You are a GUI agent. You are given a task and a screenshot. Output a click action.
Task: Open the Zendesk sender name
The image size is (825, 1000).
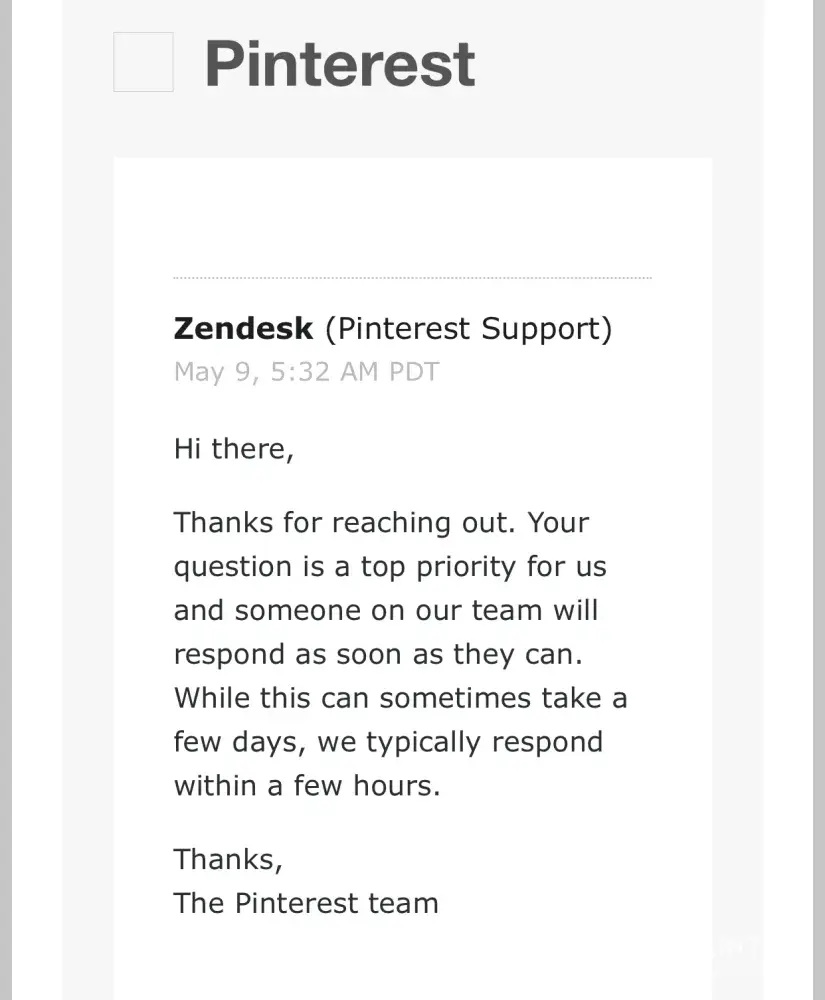tap(243, 328)
